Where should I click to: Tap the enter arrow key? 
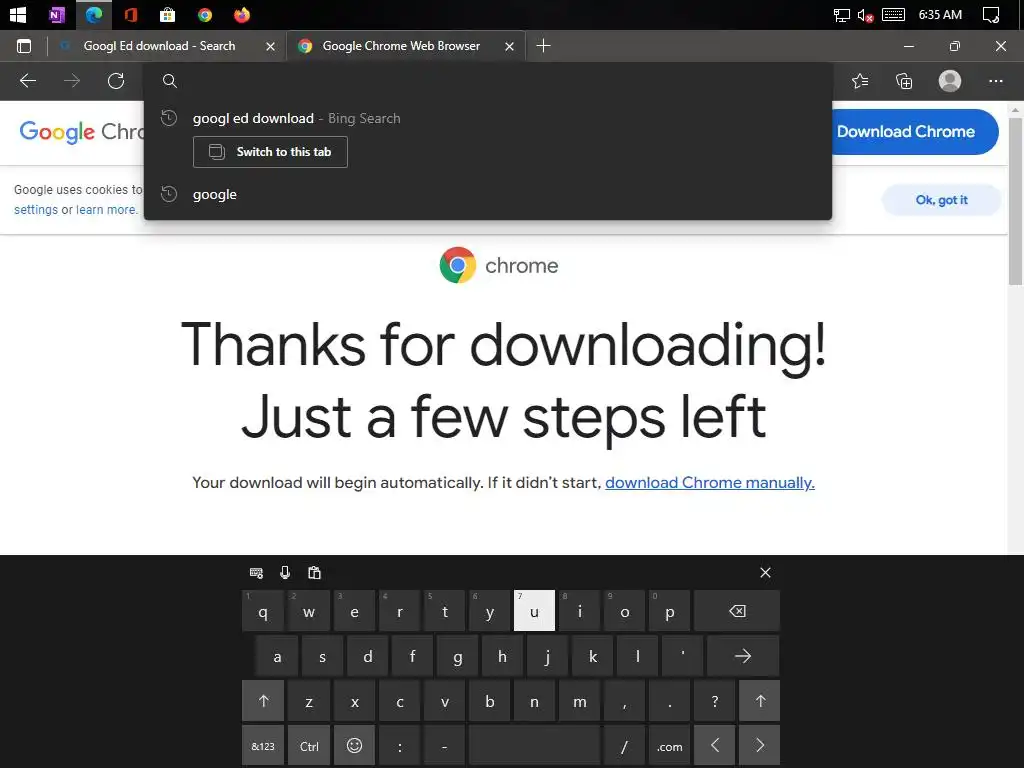tap(743, 656)
